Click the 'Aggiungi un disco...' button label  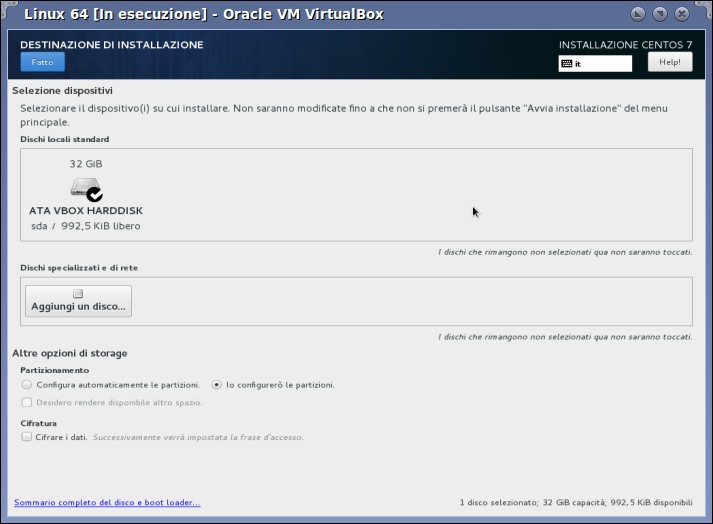[x=78, y=307]
